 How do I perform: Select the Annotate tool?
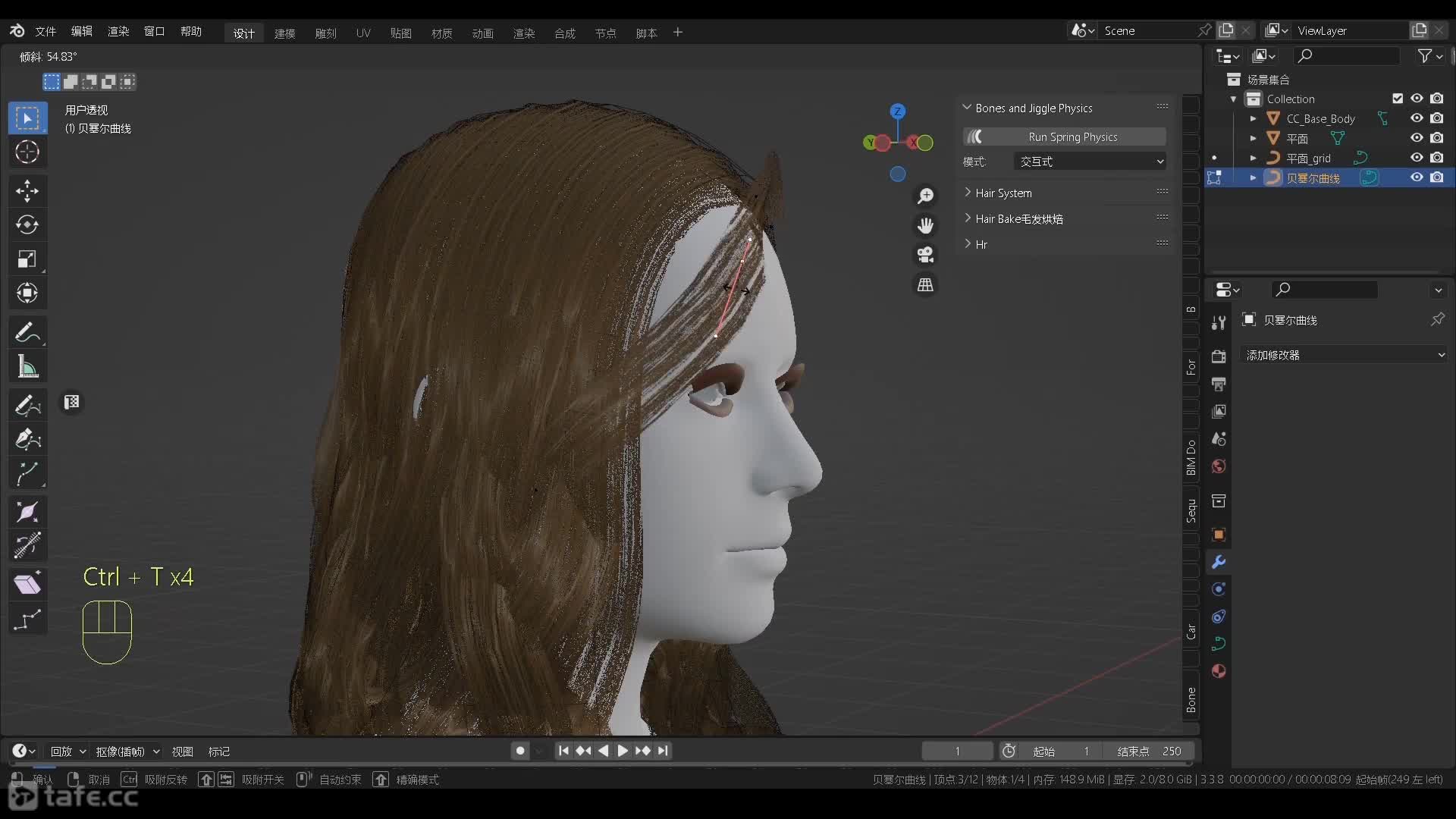tap(27, 332)
